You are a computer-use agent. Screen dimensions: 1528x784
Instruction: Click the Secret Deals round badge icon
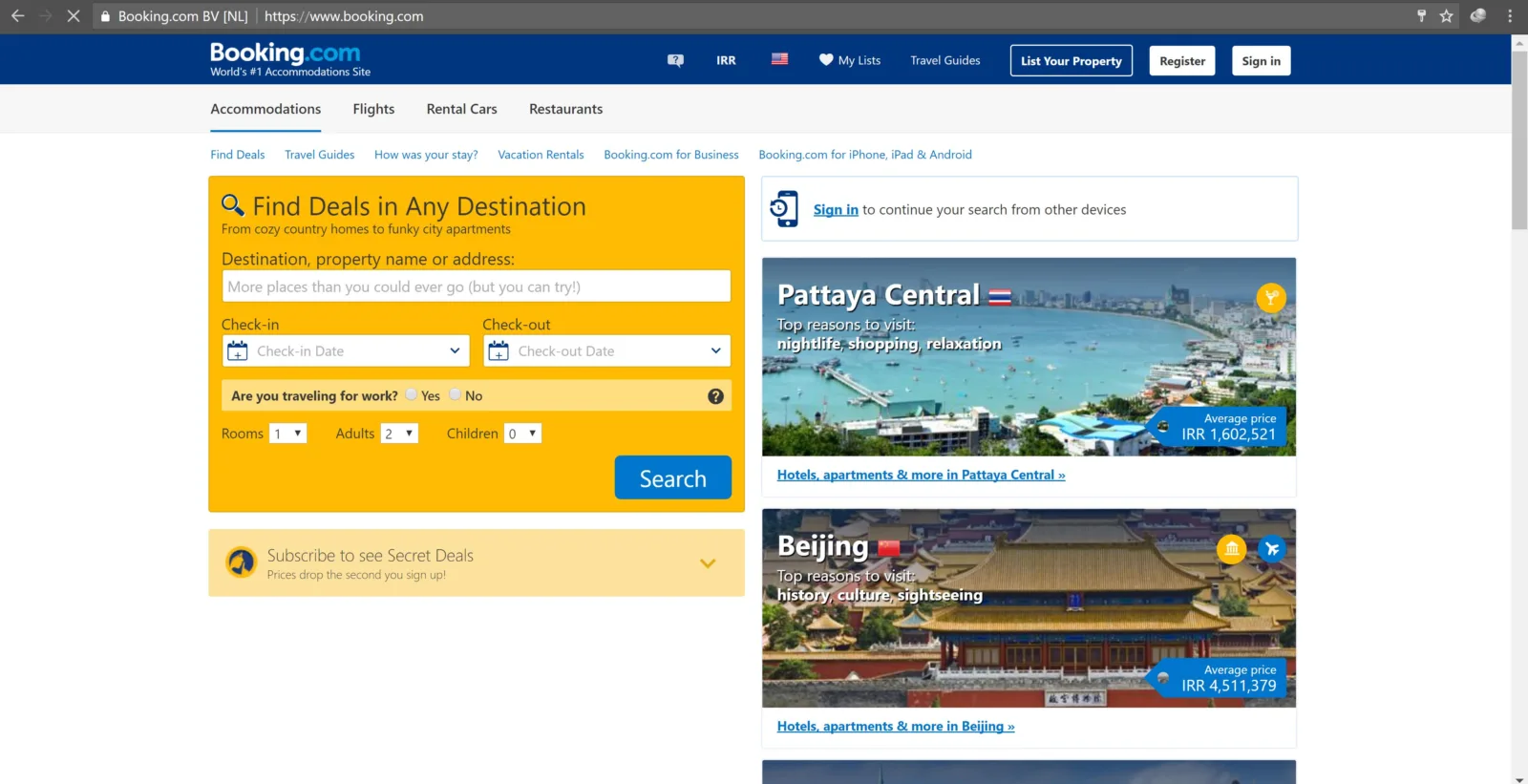(242, 562)
